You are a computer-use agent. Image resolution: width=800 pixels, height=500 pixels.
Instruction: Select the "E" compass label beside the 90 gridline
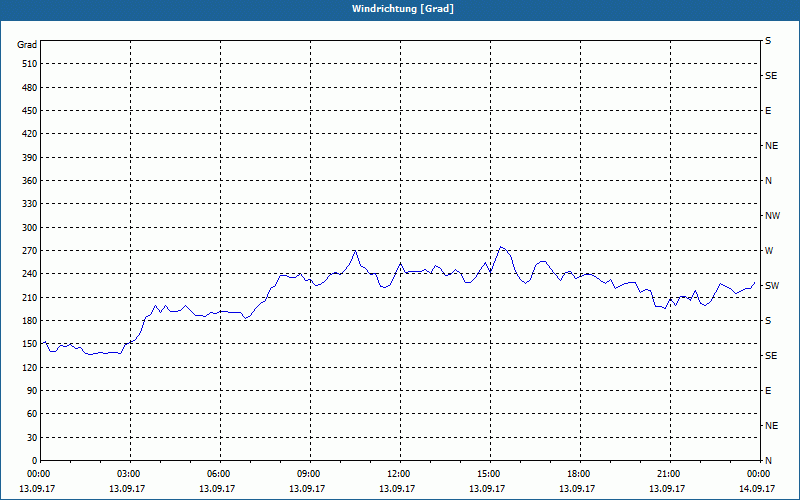pos(768,391)
